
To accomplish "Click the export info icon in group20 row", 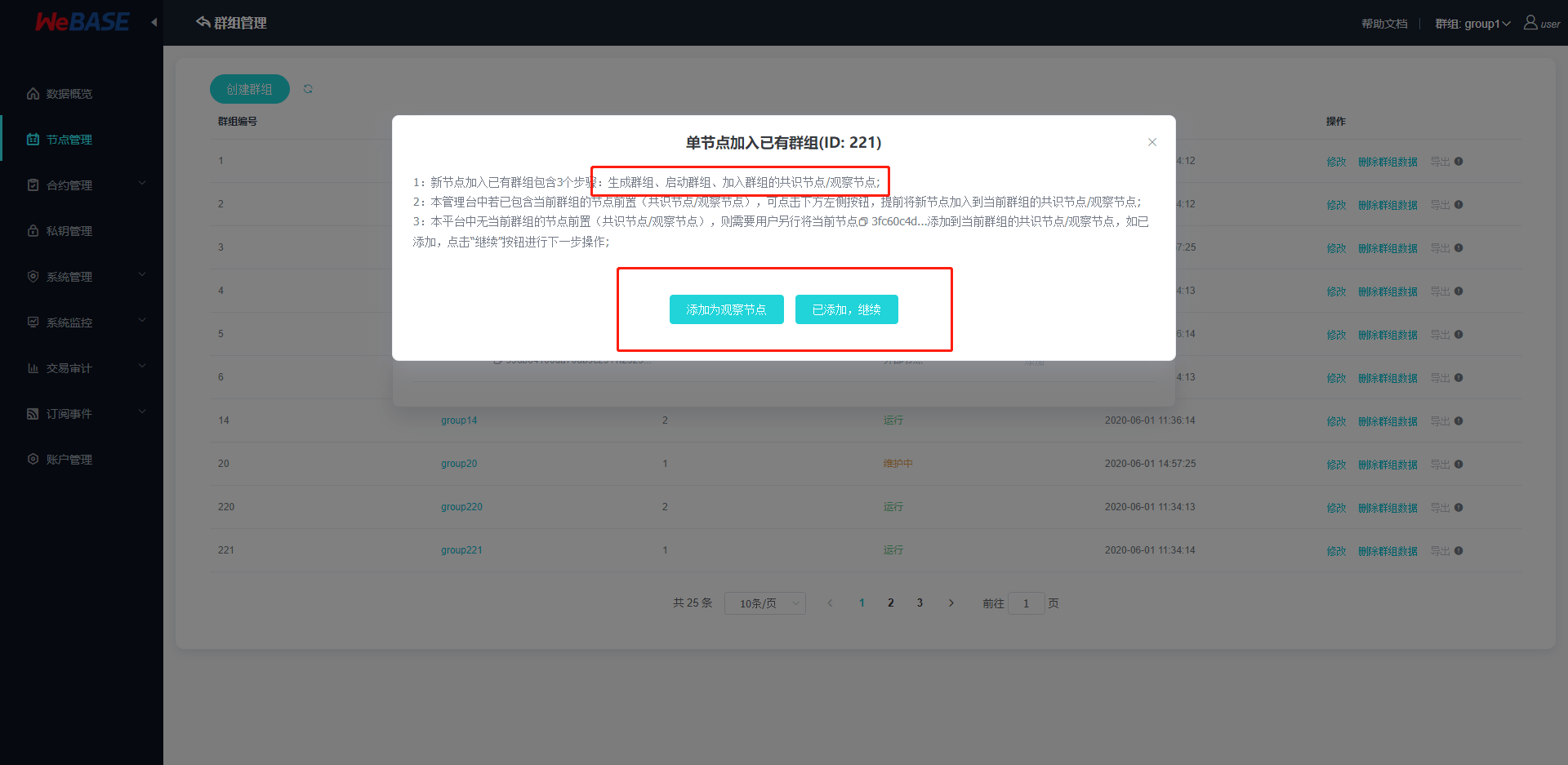I will pos(1459,464).
